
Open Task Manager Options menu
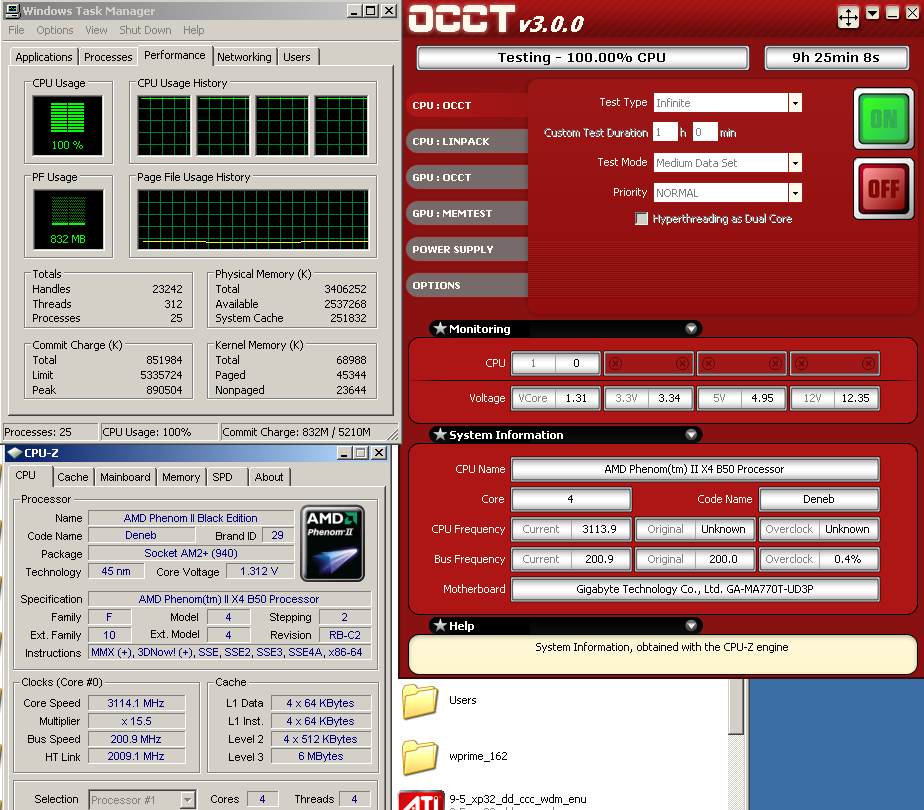tap(55, 30)
